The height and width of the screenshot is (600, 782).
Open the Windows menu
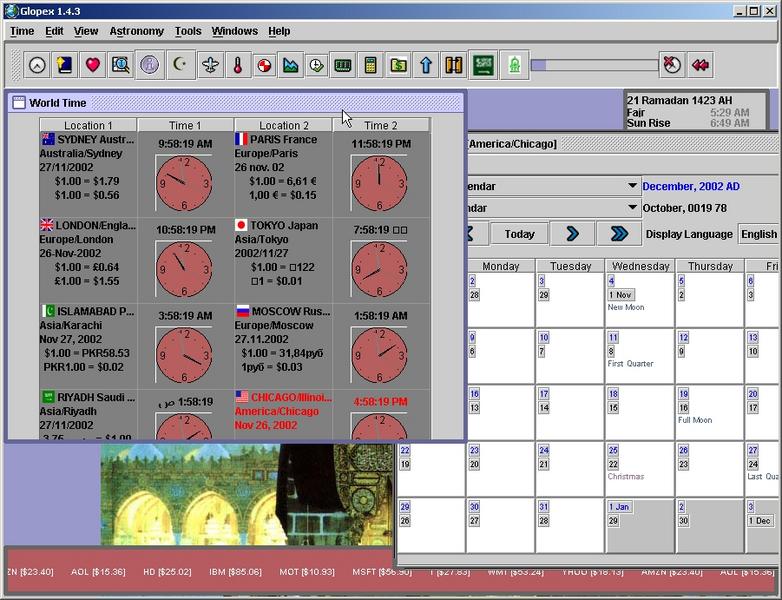(x=234, y=31)
